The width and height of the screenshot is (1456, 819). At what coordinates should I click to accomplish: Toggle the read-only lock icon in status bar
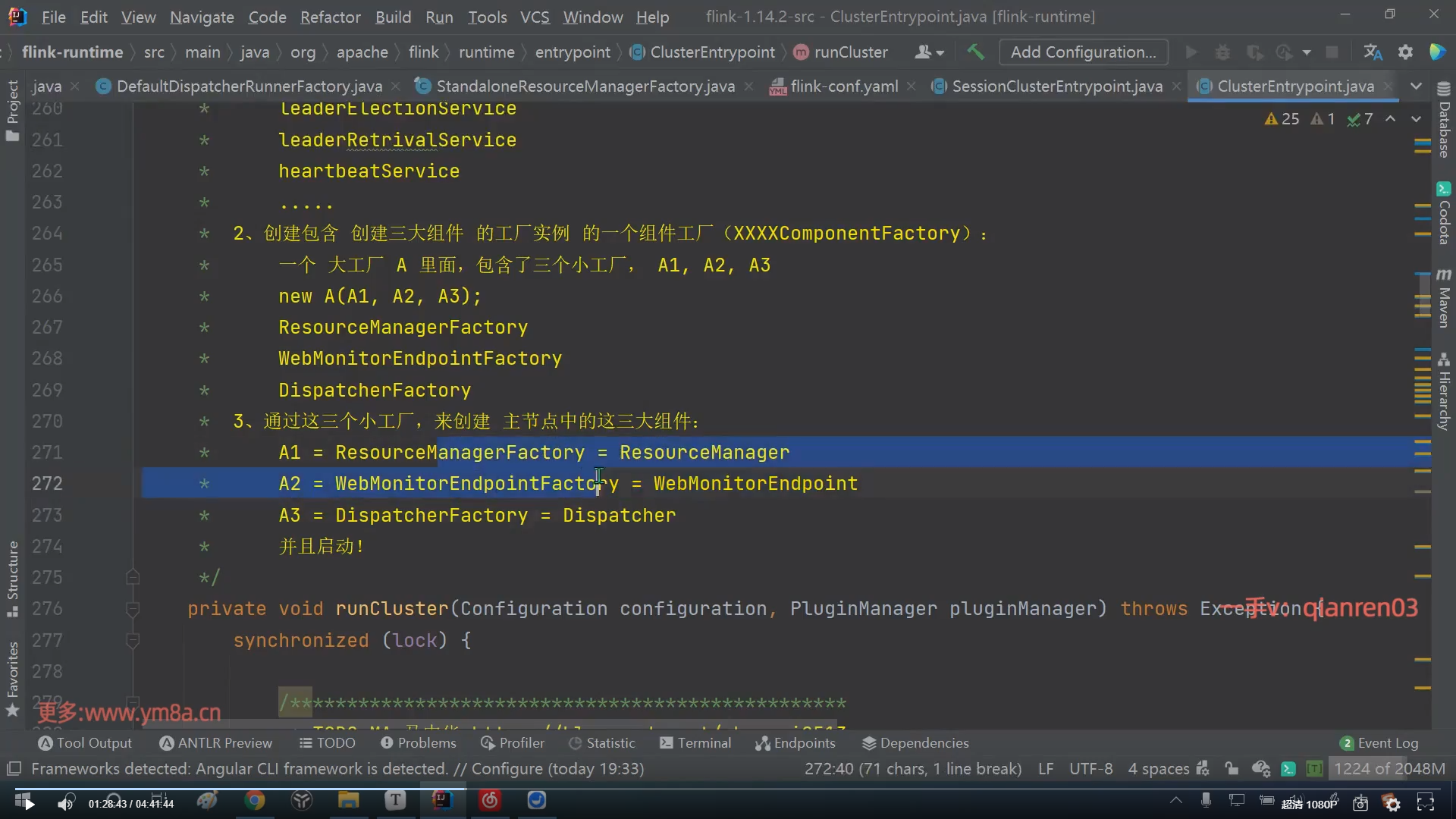point(1232,769)
